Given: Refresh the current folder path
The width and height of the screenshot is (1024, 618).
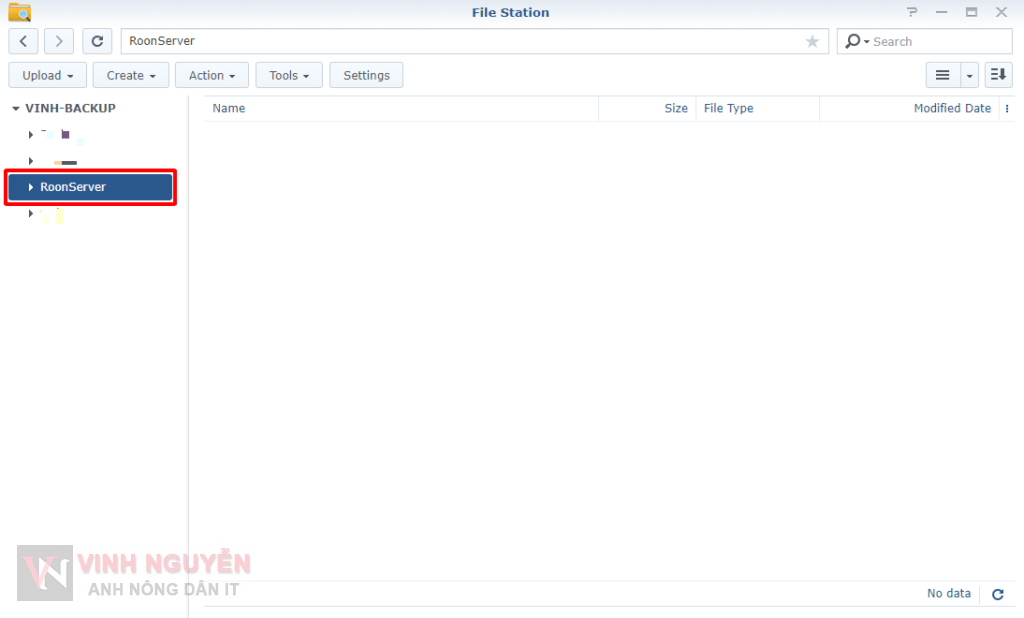Looking at the screenshot, I should coord(97,41).
